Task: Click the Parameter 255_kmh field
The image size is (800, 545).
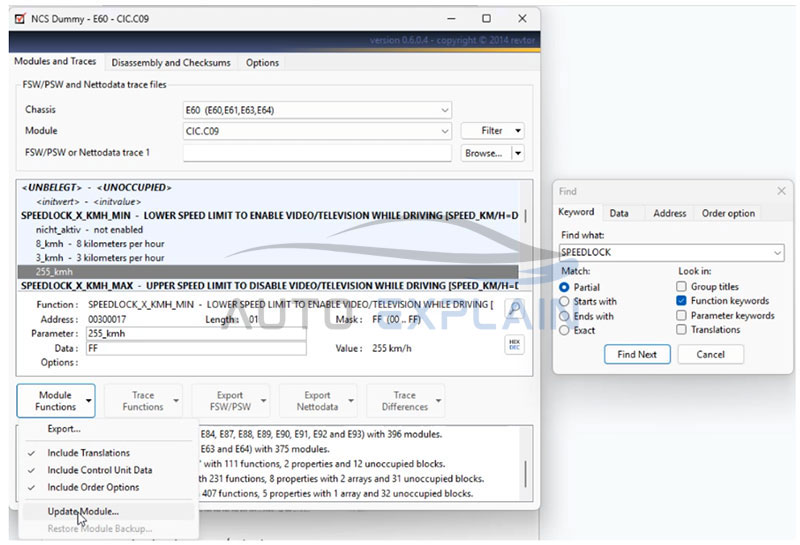Action: coord(196,334)
